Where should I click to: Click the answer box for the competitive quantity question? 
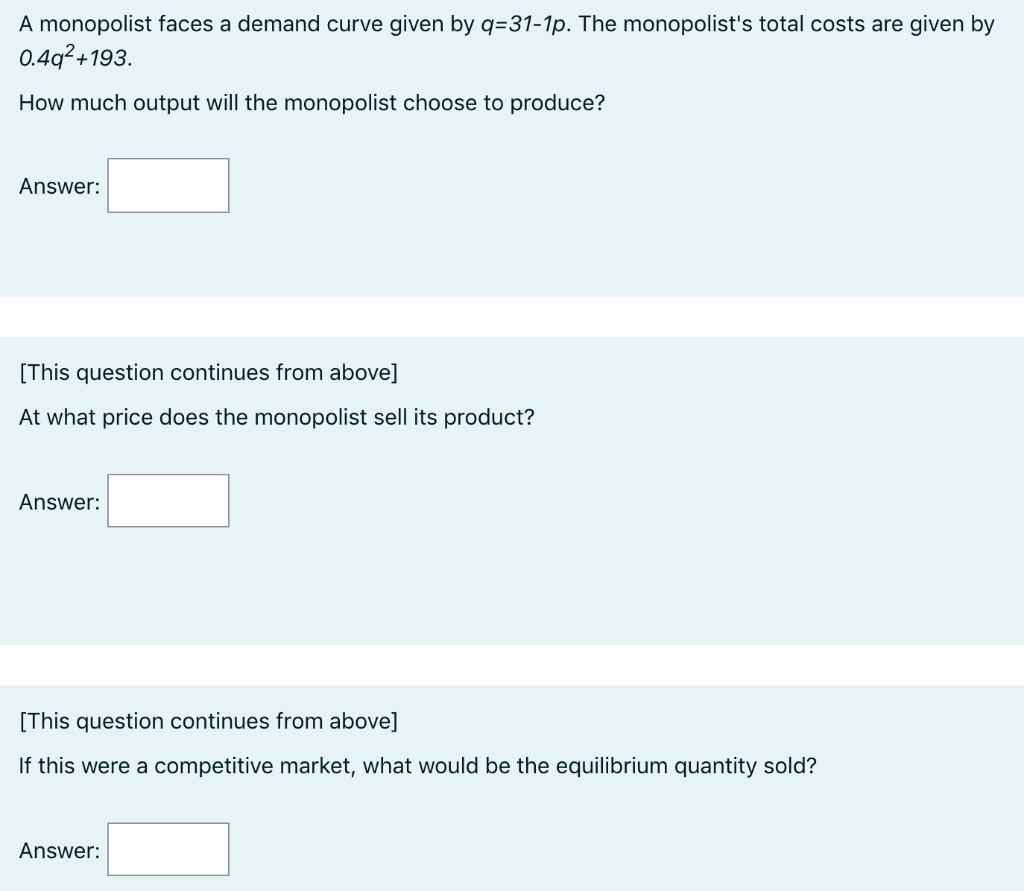(x=167, y=849)
